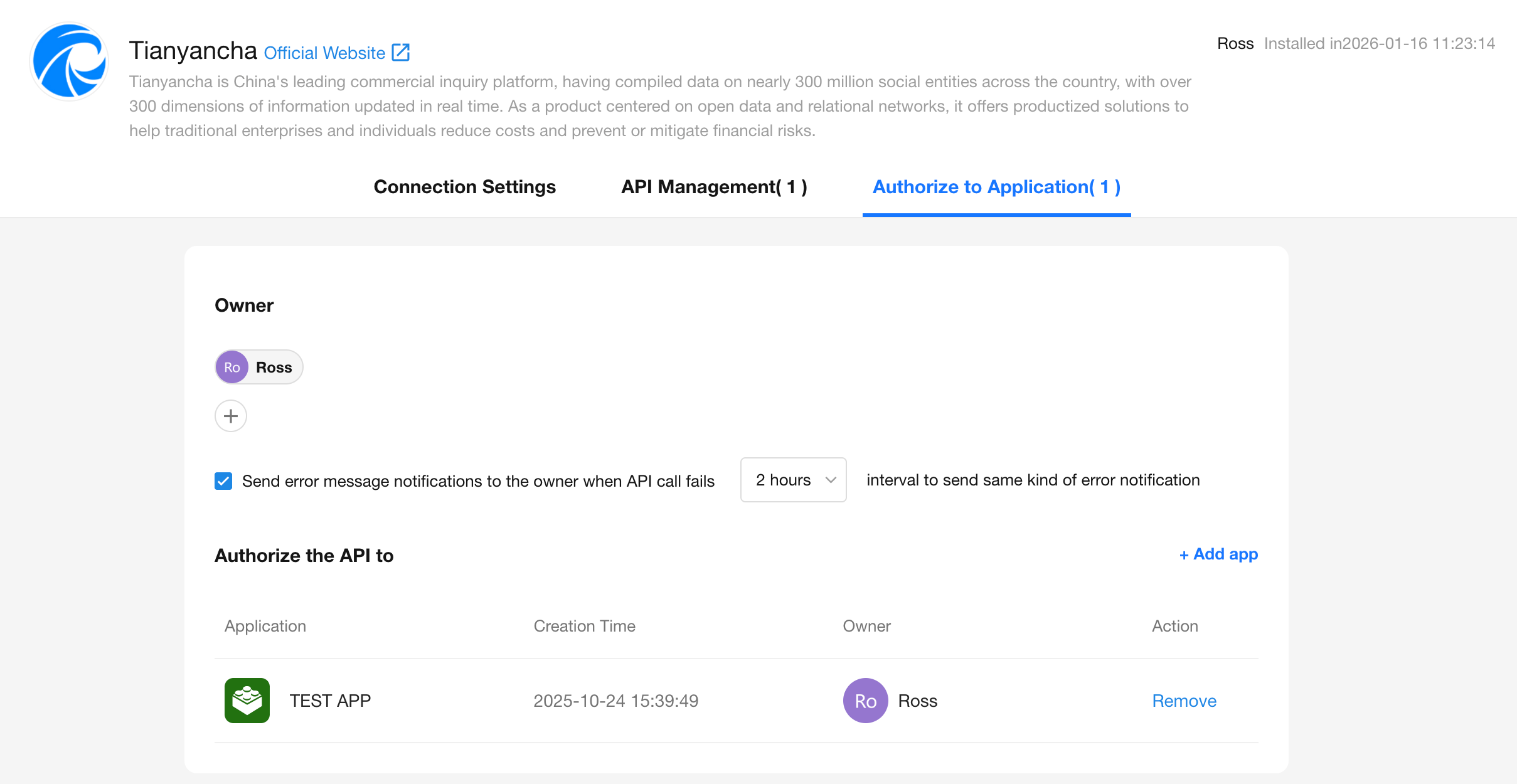Uncheck the send error notifications checkbox
The width and height of the screenshot is (1517, 784).
(223, 481)
